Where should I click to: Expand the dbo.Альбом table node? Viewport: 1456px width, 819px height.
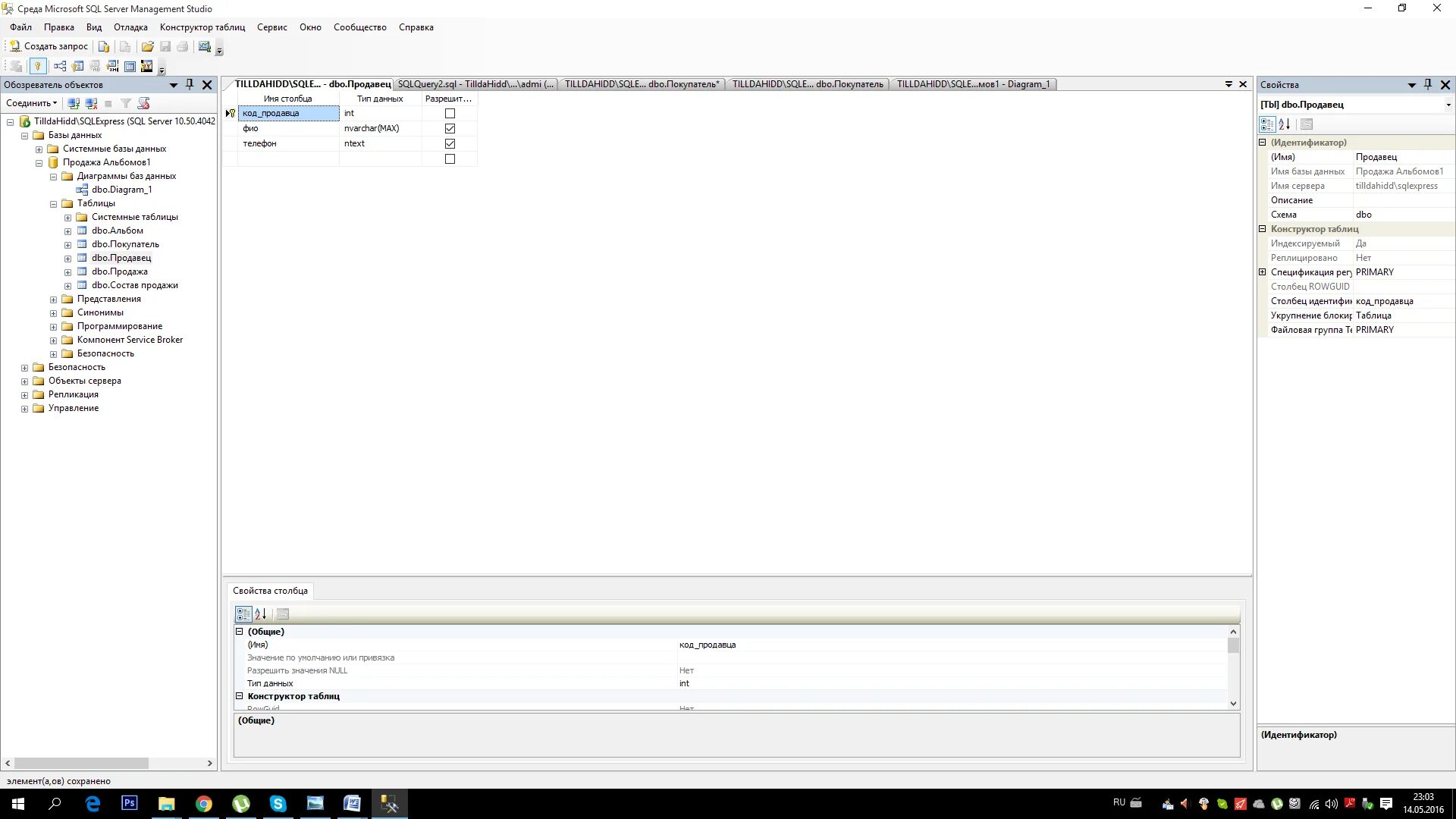[x=67, y=231]
